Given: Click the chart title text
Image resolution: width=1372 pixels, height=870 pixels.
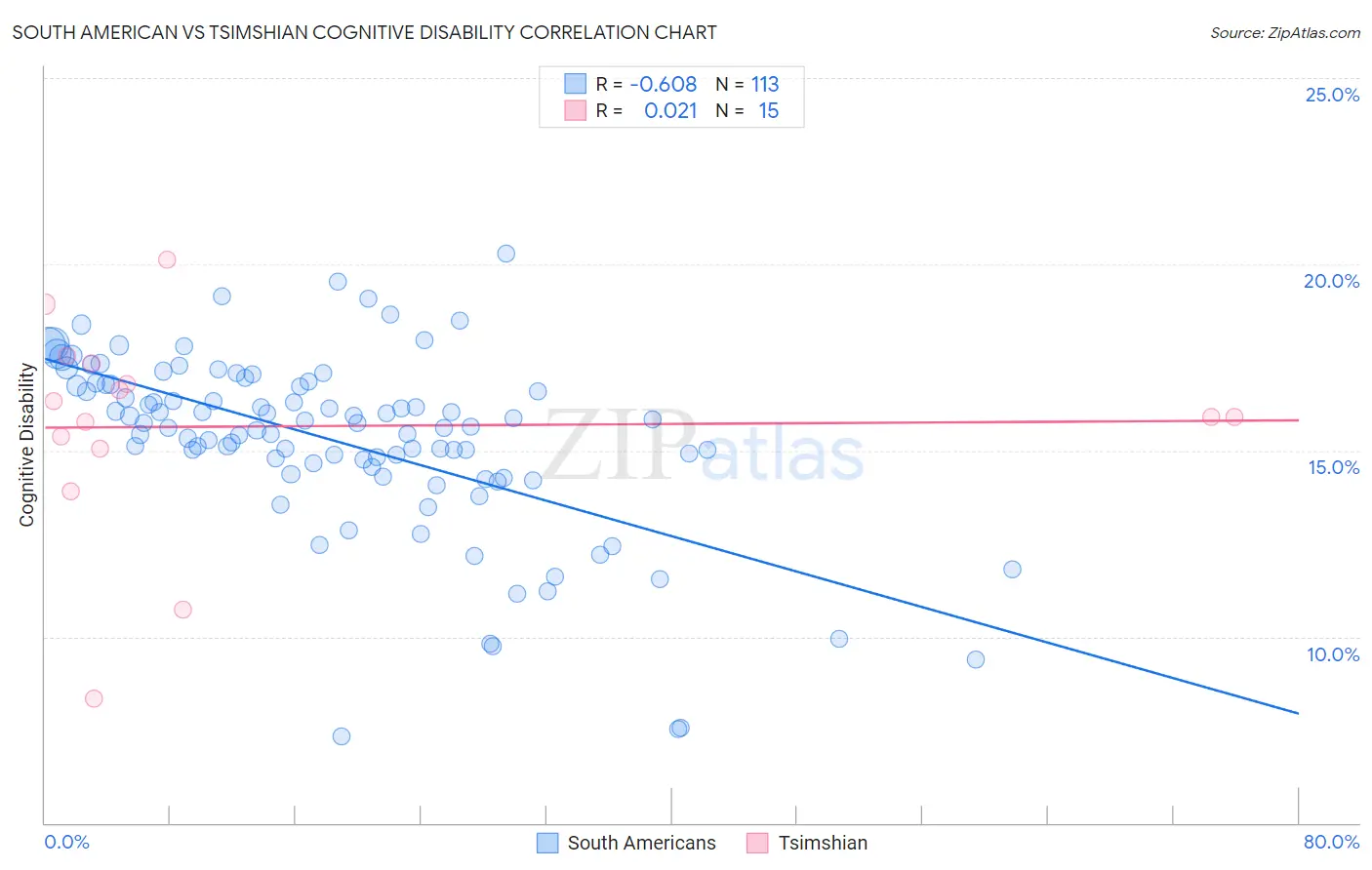Looking at the screenshot, I should click(364, 32).
